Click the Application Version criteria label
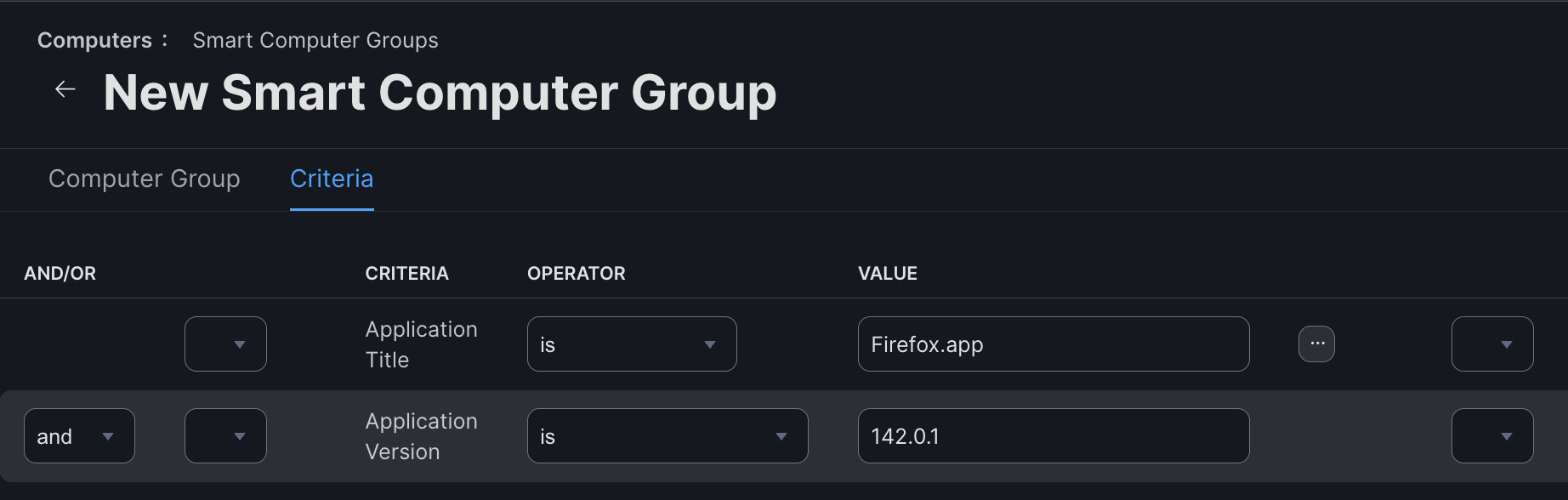Viewport: 1568px width, 500px height. click(x=421, y=435)
